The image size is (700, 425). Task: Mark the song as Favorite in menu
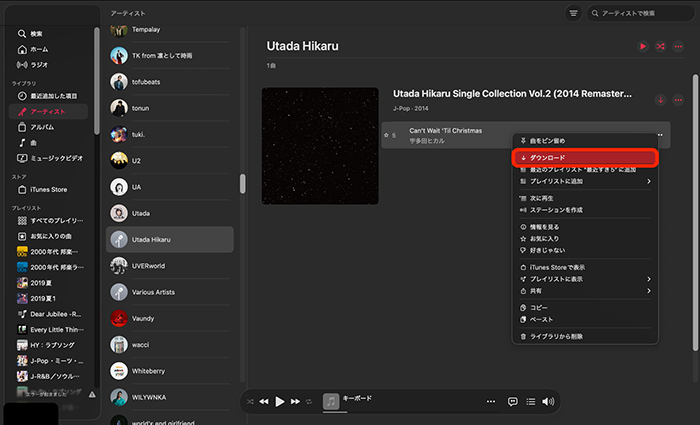[x=585, y=238]
